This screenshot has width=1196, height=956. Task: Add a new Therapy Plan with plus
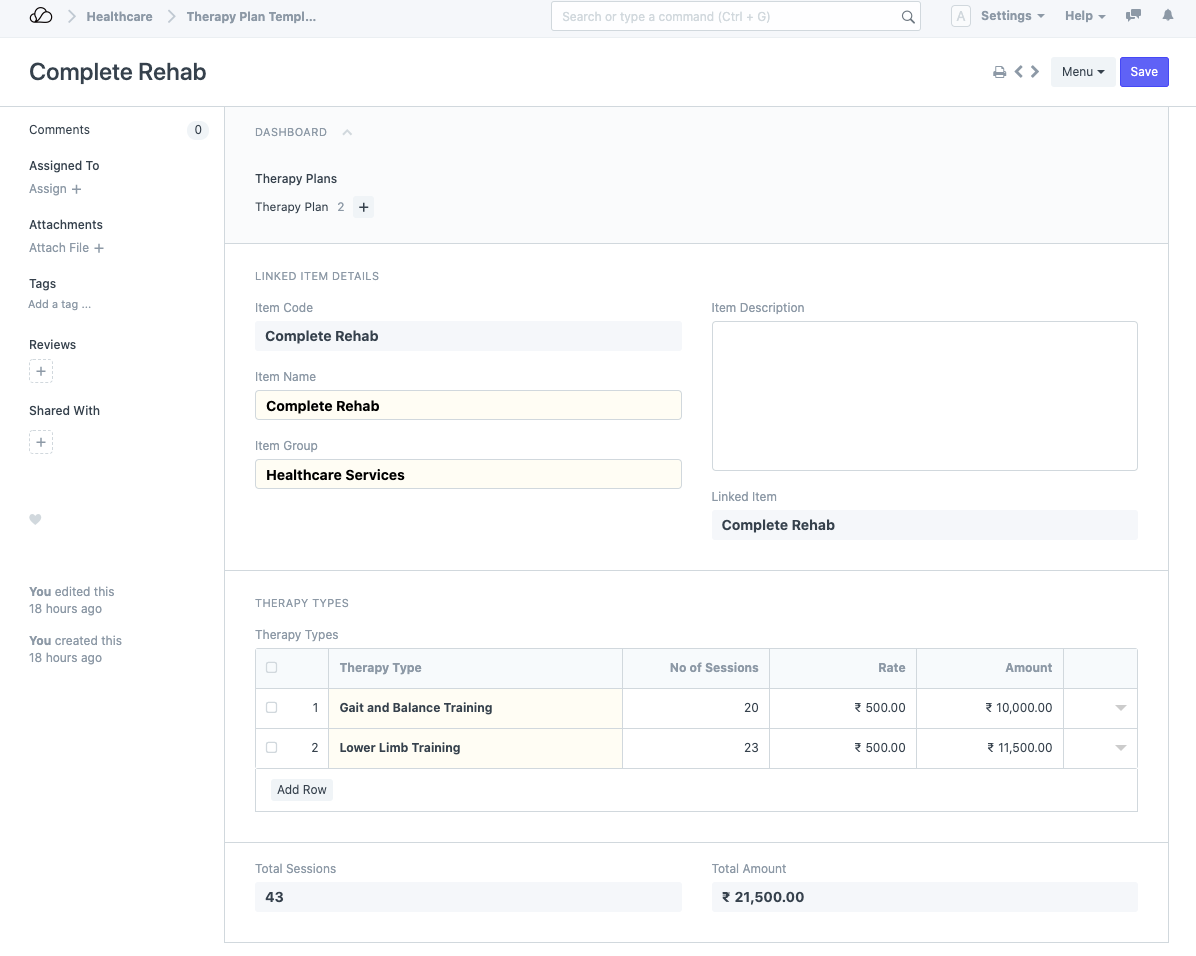click(x=364, y=207)
